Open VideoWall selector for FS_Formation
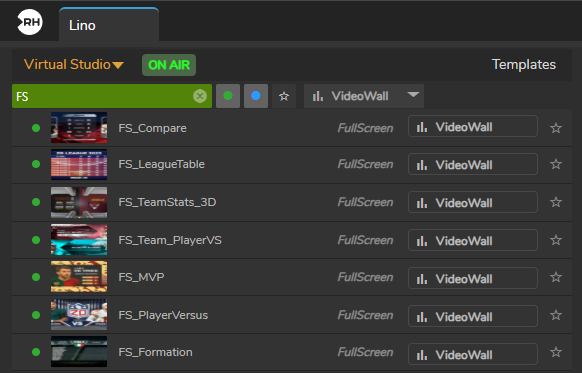 pyautogui.click(x=473, y=354)
